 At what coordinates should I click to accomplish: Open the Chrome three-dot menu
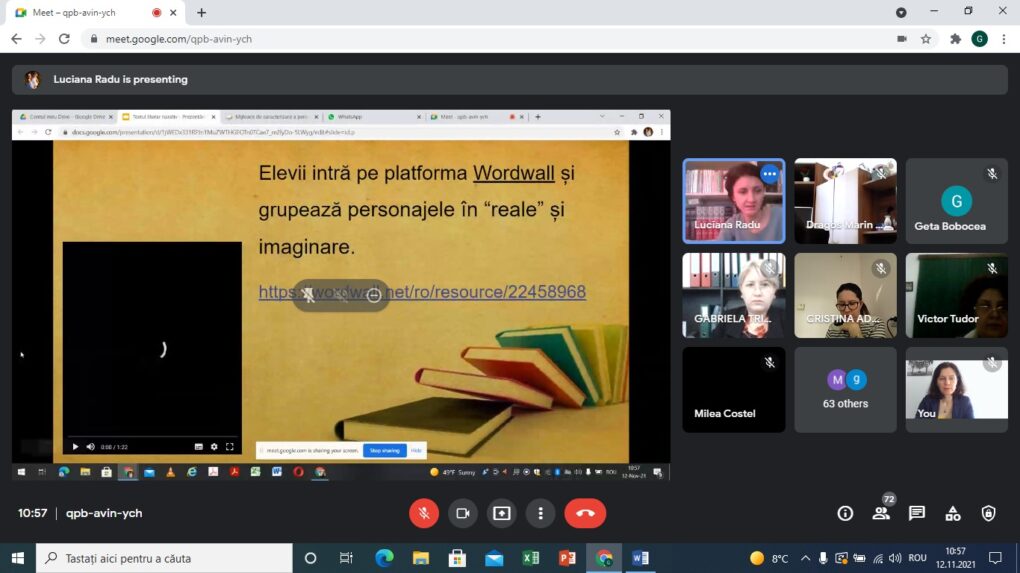point(1004,39)
